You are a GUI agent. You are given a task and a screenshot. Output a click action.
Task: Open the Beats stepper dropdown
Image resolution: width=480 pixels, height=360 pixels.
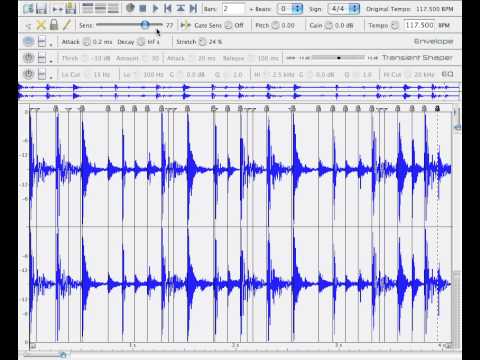pos(297,9)
